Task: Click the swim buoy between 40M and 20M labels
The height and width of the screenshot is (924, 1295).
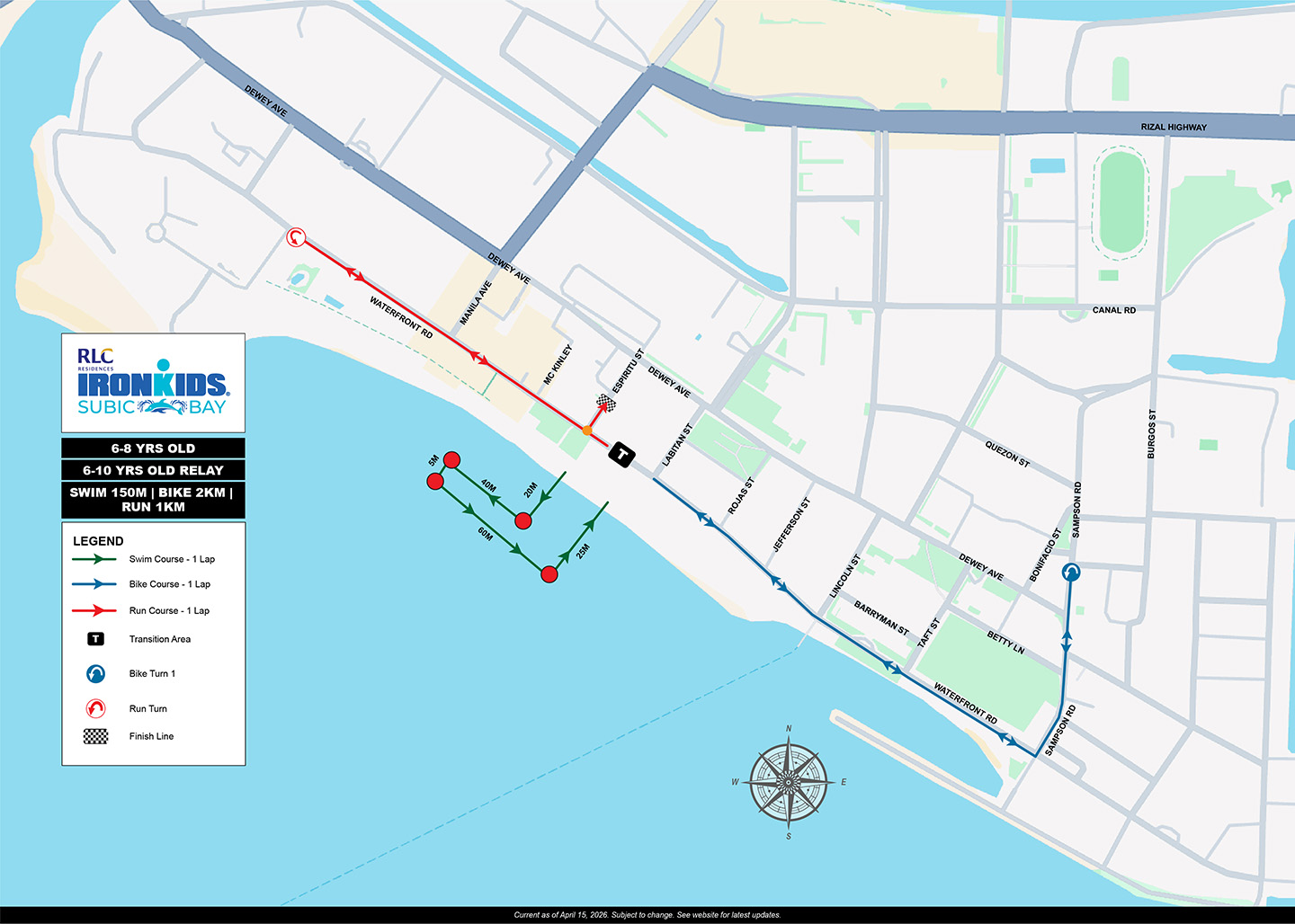Action: coord(523,520)
